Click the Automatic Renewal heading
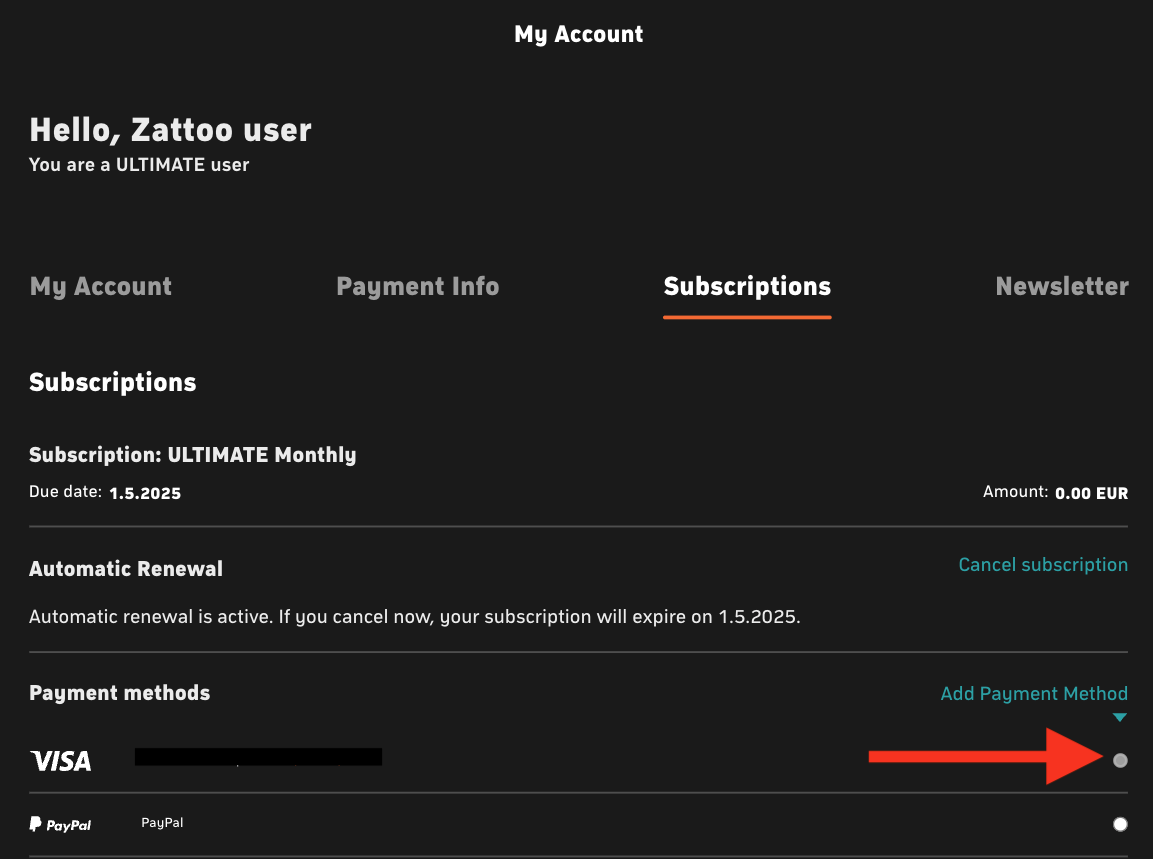The image size is (1153, 859). (x=126, y=569)
